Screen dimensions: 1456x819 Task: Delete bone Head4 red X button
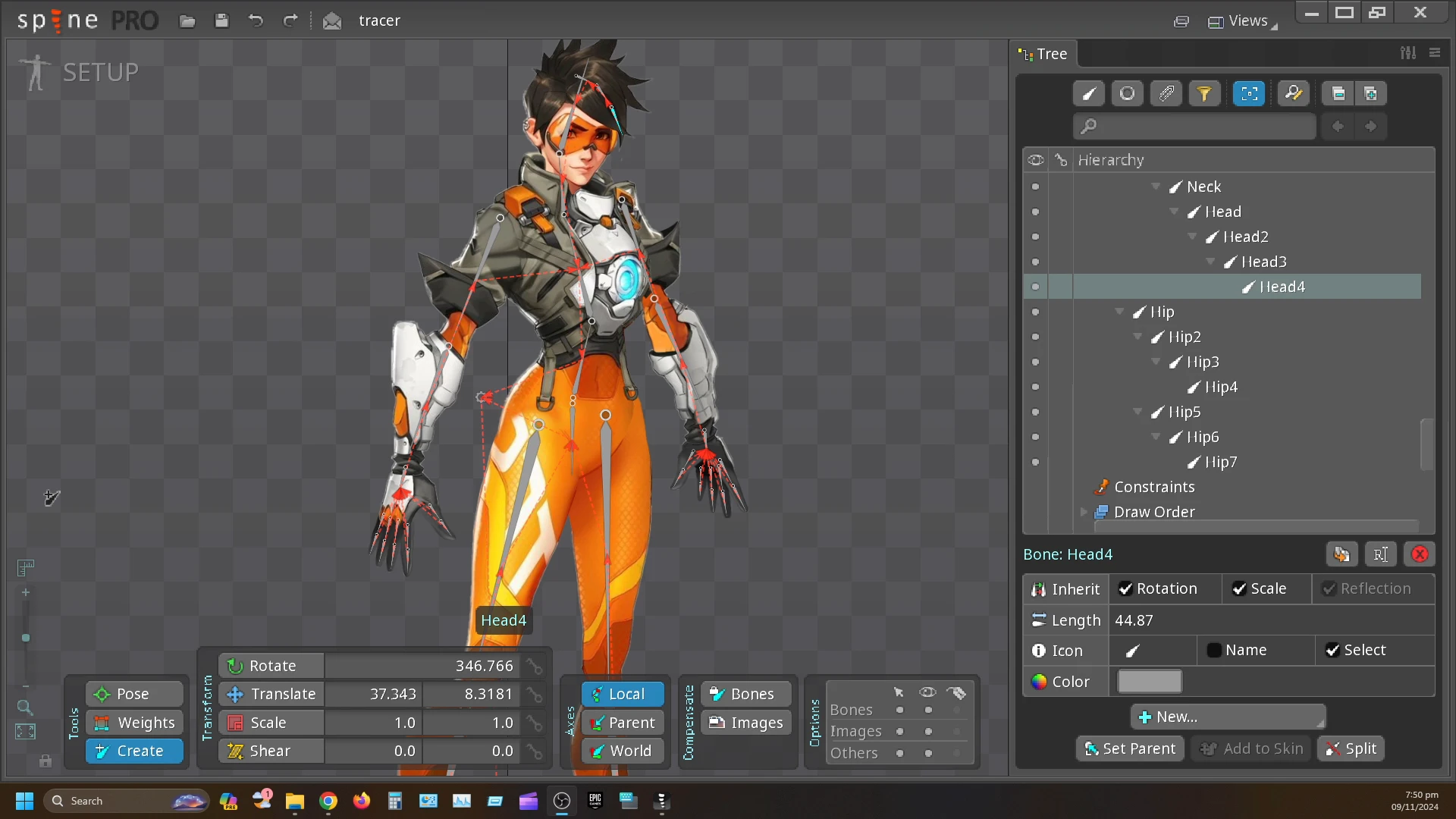tap(1420, 554)
